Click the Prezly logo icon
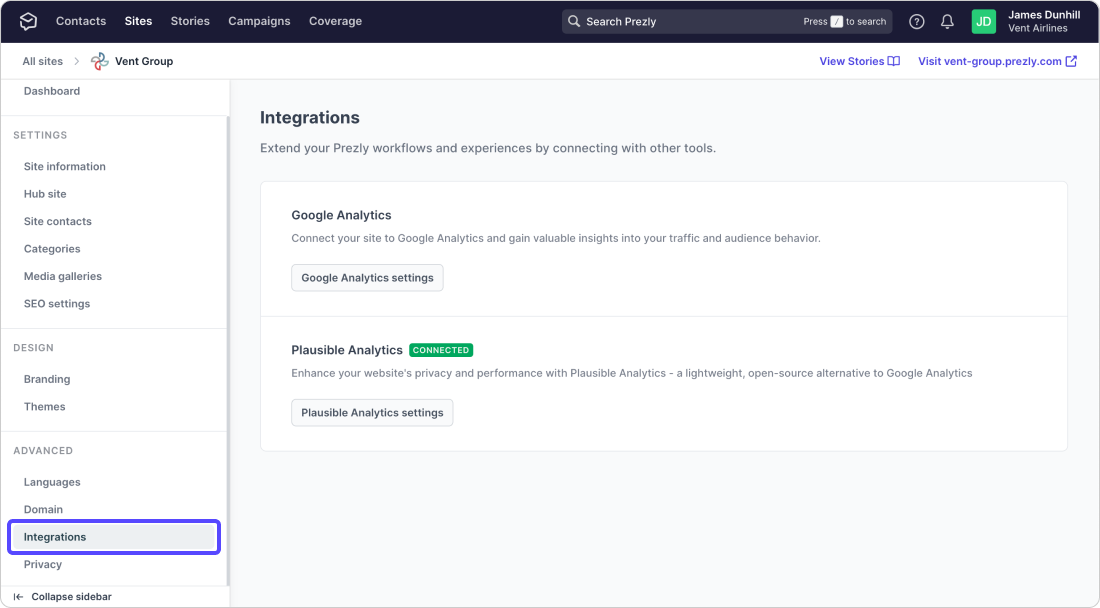 [x=28, y=21]
